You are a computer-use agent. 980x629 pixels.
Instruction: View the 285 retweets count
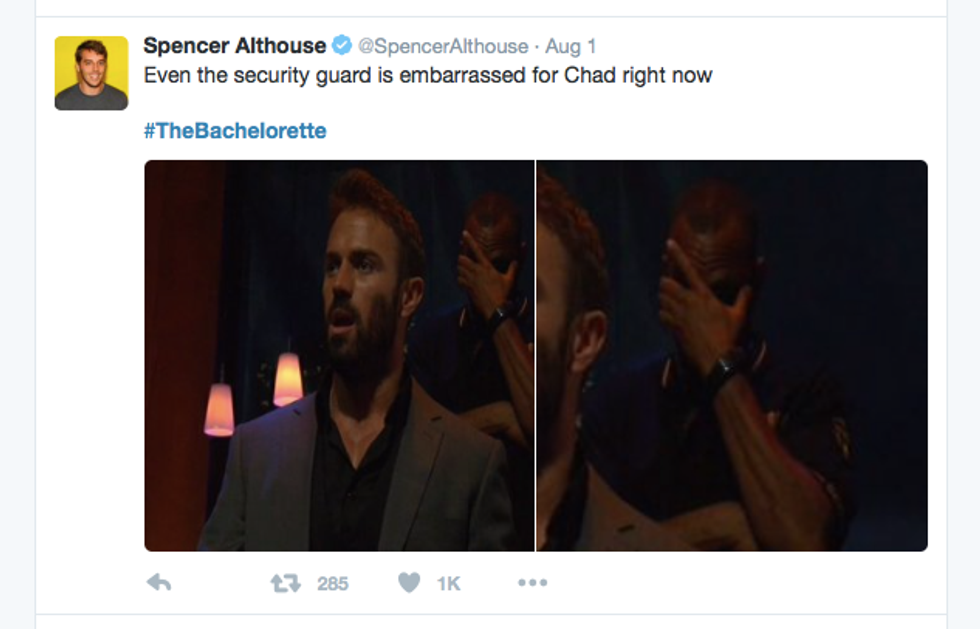(332, 583)
